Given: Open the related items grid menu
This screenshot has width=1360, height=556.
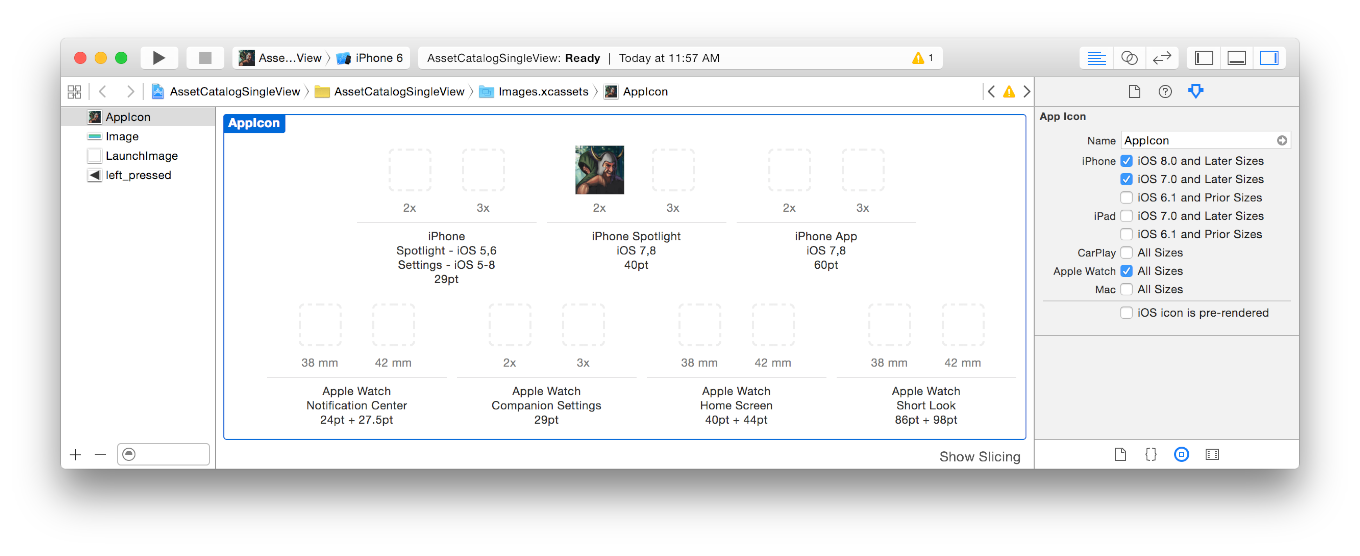Looking at the screenshot, I should tap(74, 91).
